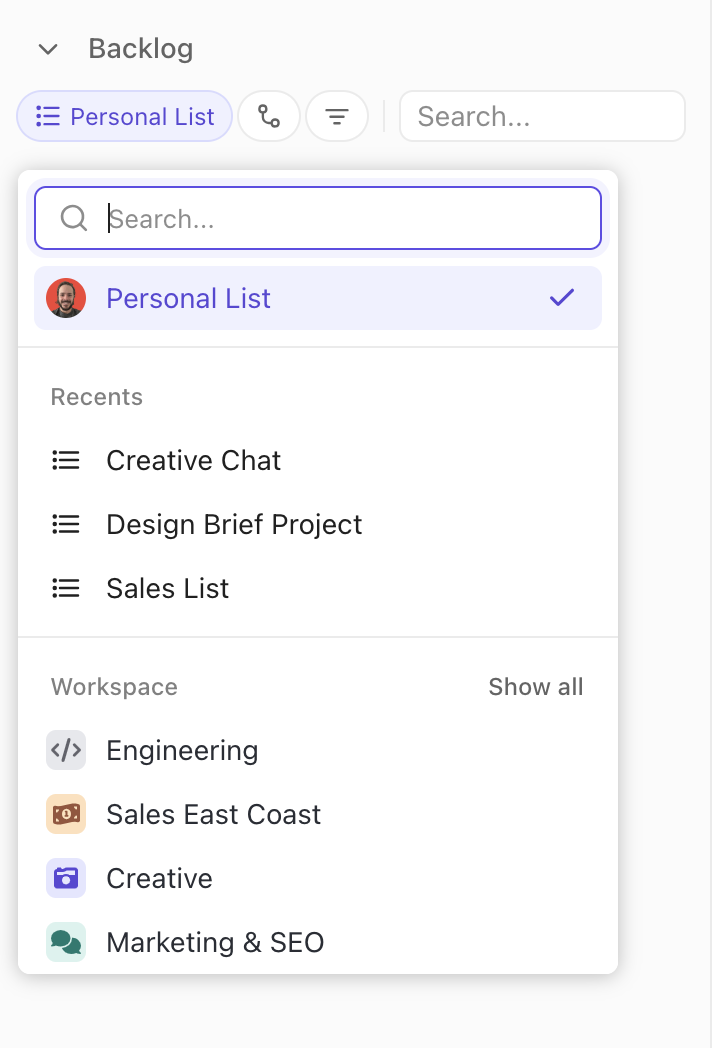Click the list icon beside Creative Chat
Image resolution: width=716 pixels, height=1048 pixels.
(66, 460)
